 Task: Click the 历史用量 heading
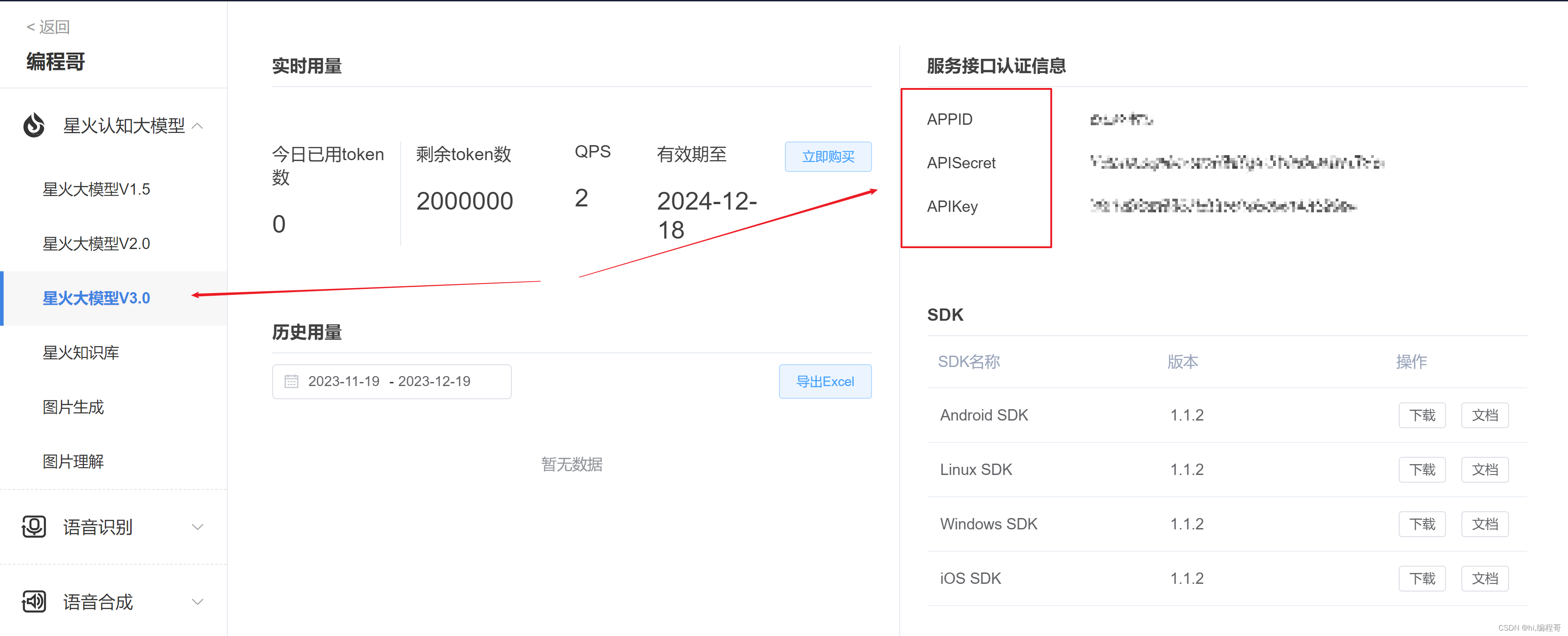tap(307, 333)
